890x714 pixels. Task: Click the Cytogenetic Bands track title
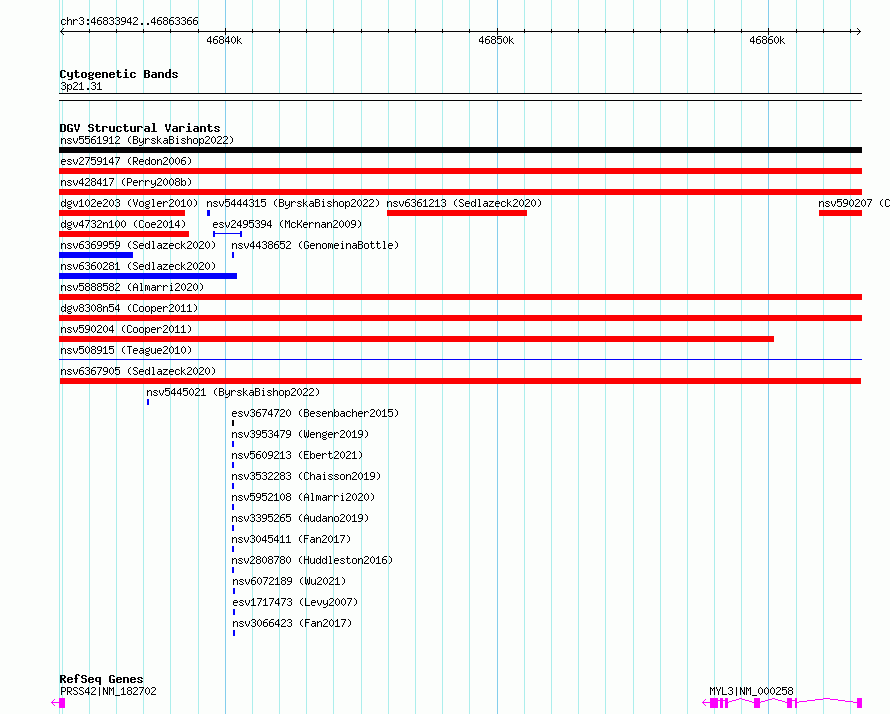coord(119,74)
